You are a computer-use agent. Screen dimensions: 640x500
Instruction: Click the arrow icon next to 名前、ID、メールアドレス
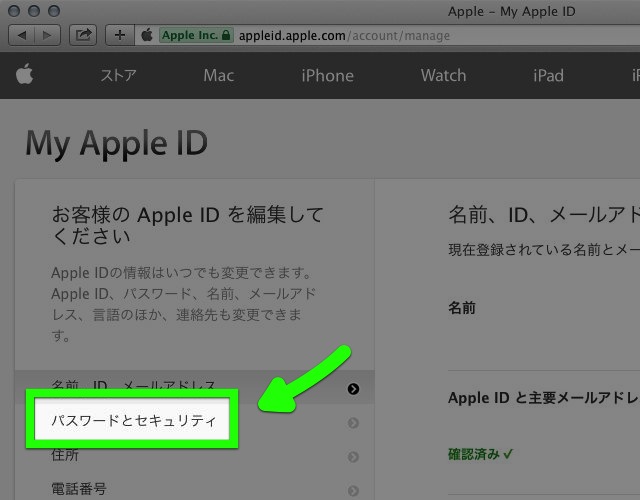tap(353, 389)
